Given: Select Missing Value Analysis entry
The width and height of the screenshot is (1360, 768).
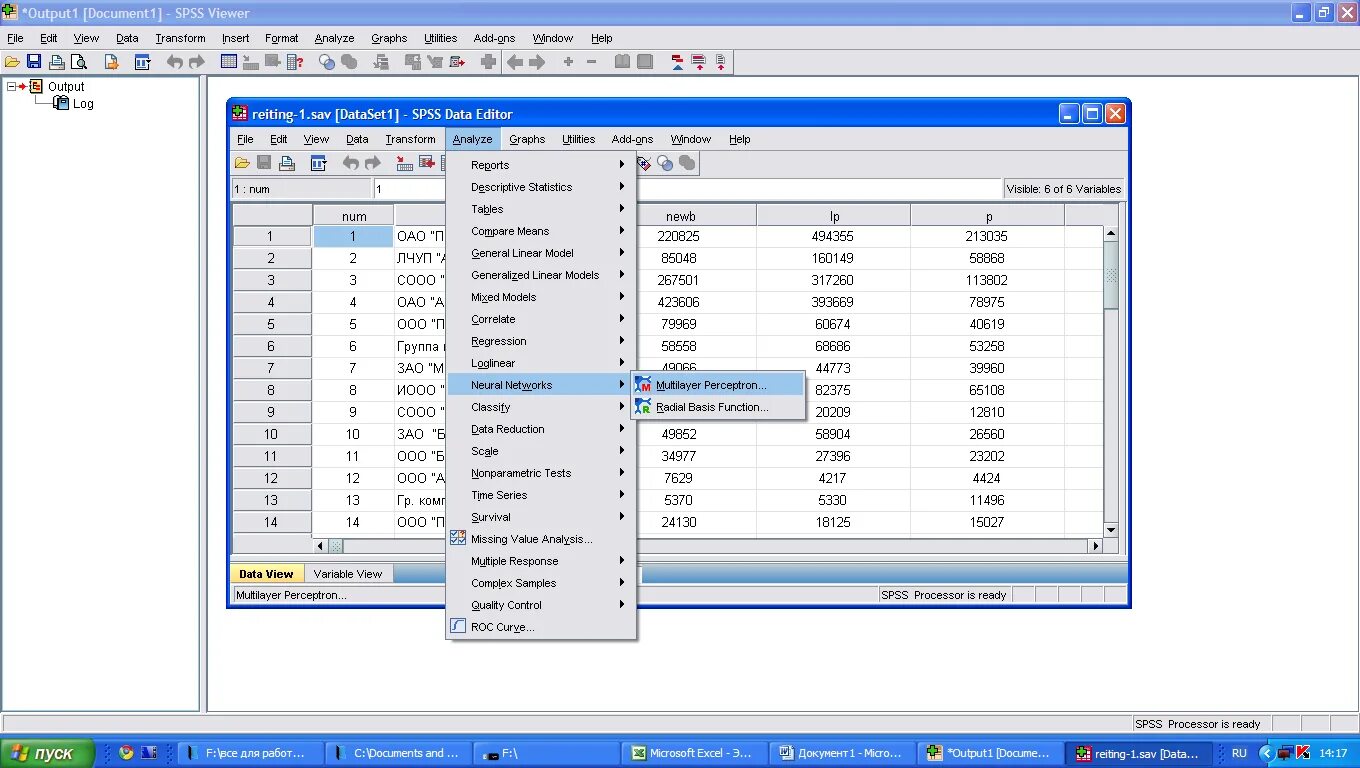Looking at the screenshot, I should tap(541, 539).
